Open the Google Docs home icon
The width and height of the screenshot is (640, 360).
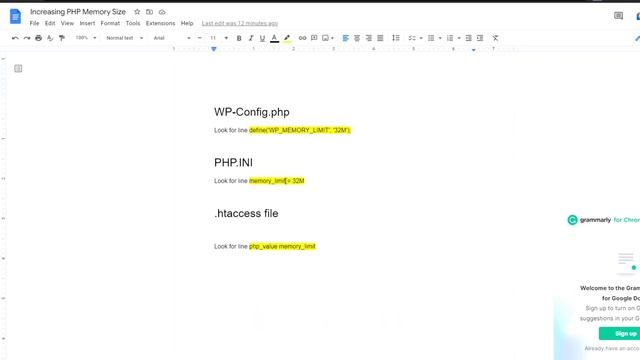point(15,17)
